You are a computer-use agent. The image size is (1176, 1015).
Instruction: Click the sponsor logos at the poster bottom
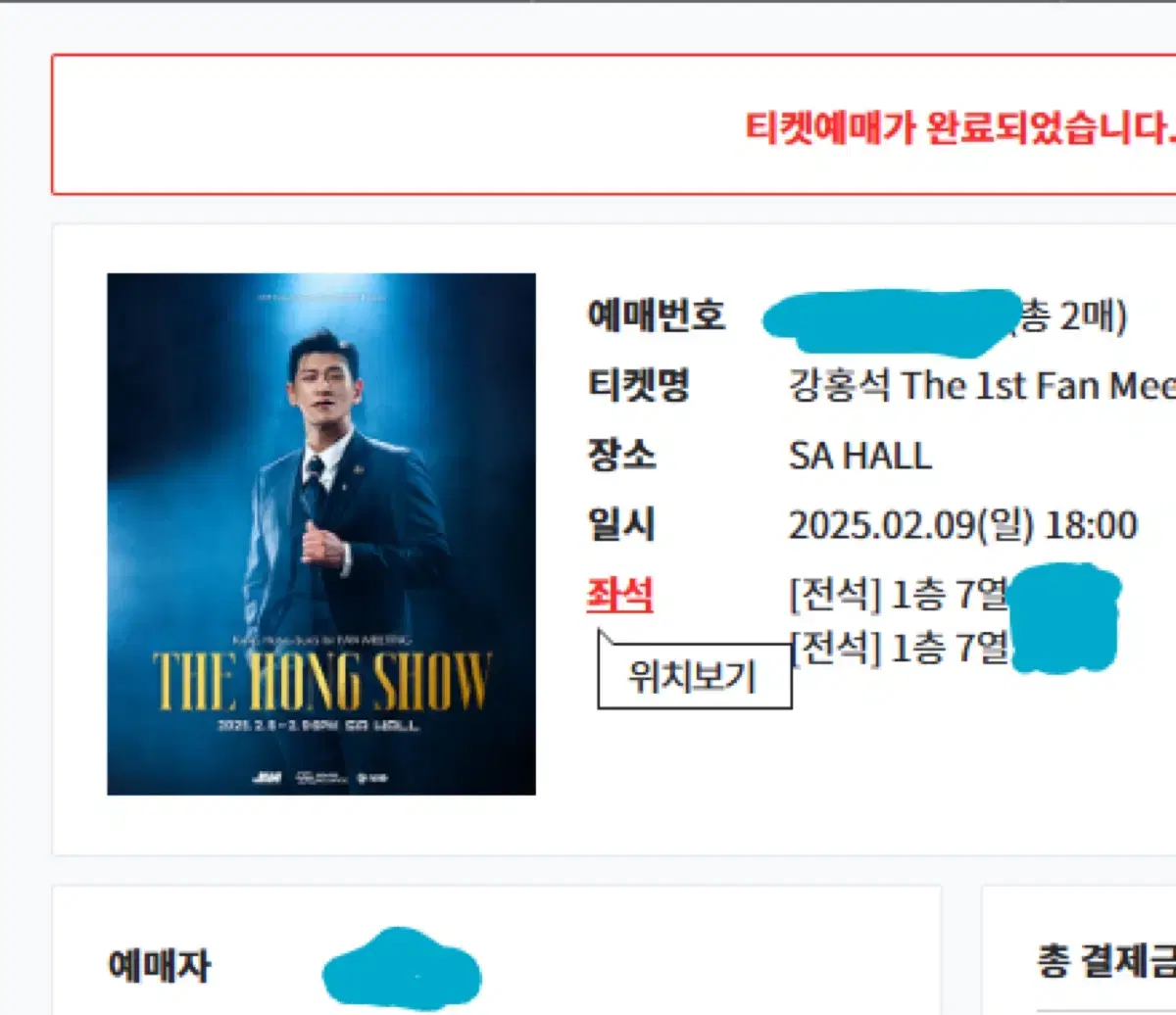click(321, 777)
